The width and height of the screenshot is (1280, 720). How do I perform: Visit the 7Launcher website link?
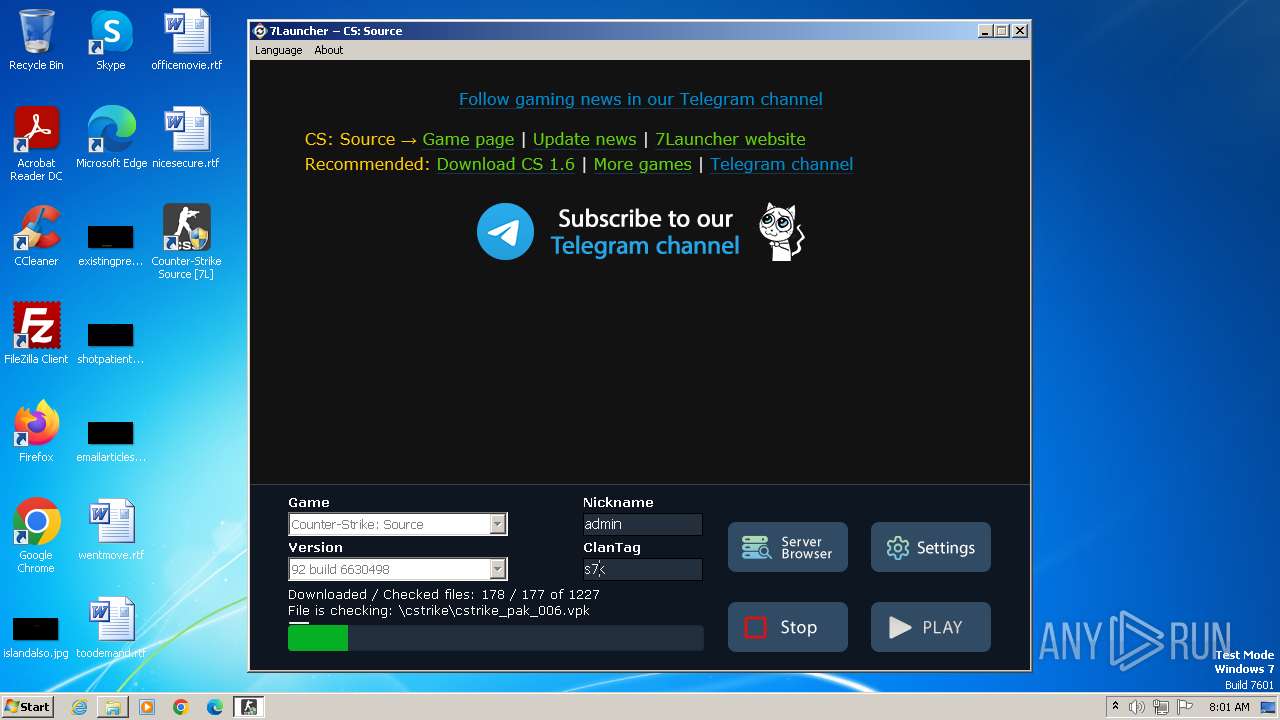coord(730,139)
